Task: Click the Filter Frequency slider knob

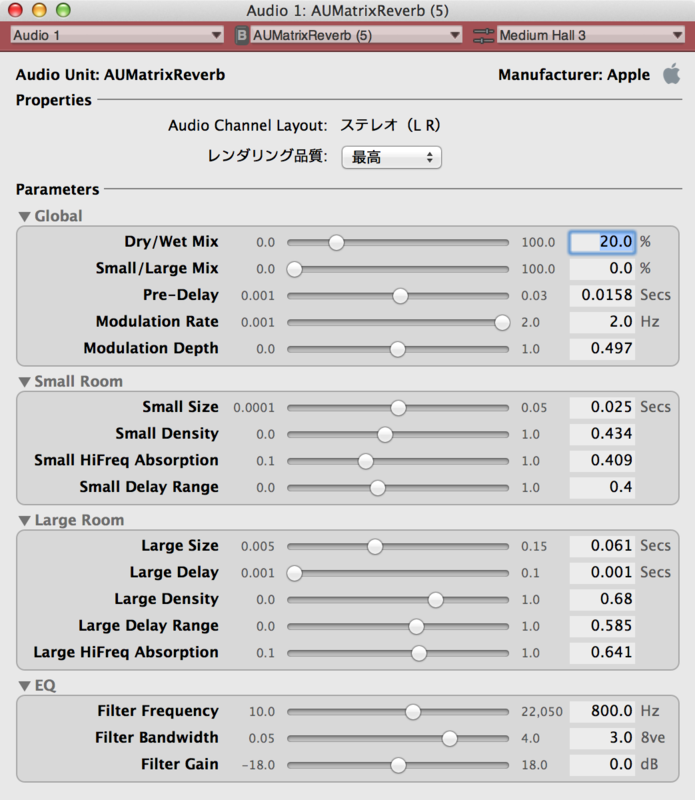Action: pyautogui.click(x=413, y=712)
